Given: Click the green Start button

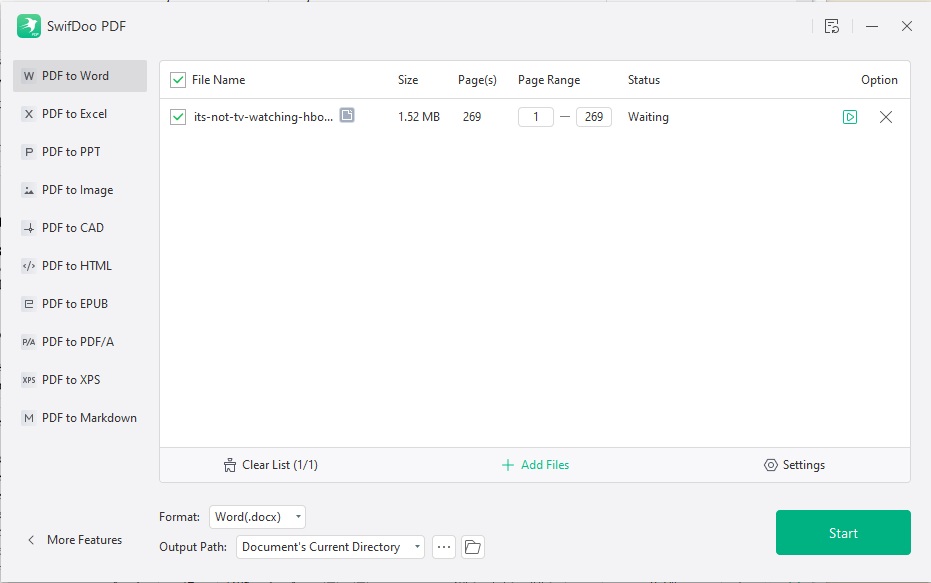Looking at the screenshot, I should 843,533.
